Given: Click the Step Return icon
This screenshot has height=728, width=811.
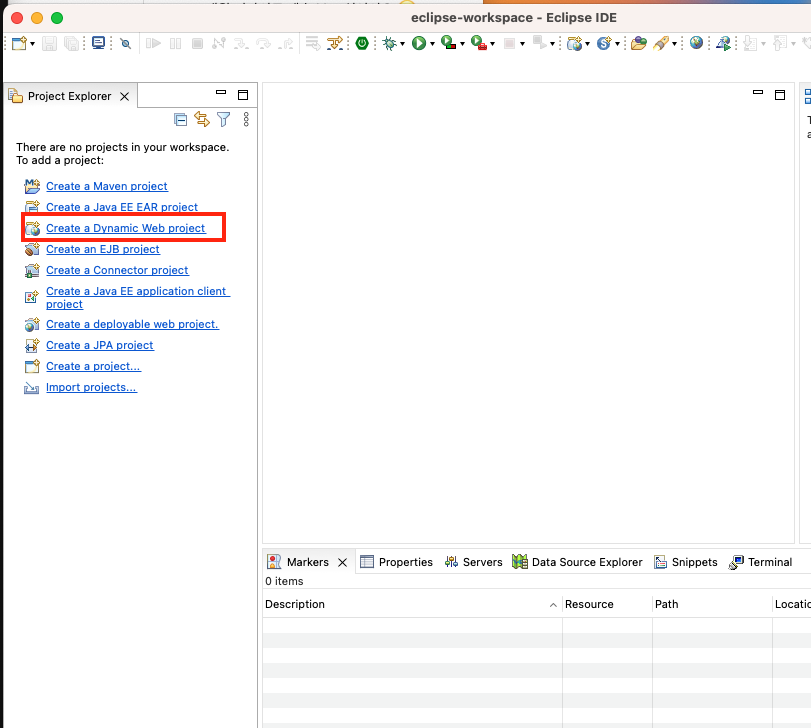Looking at the screenshot, I should point(286,44).
